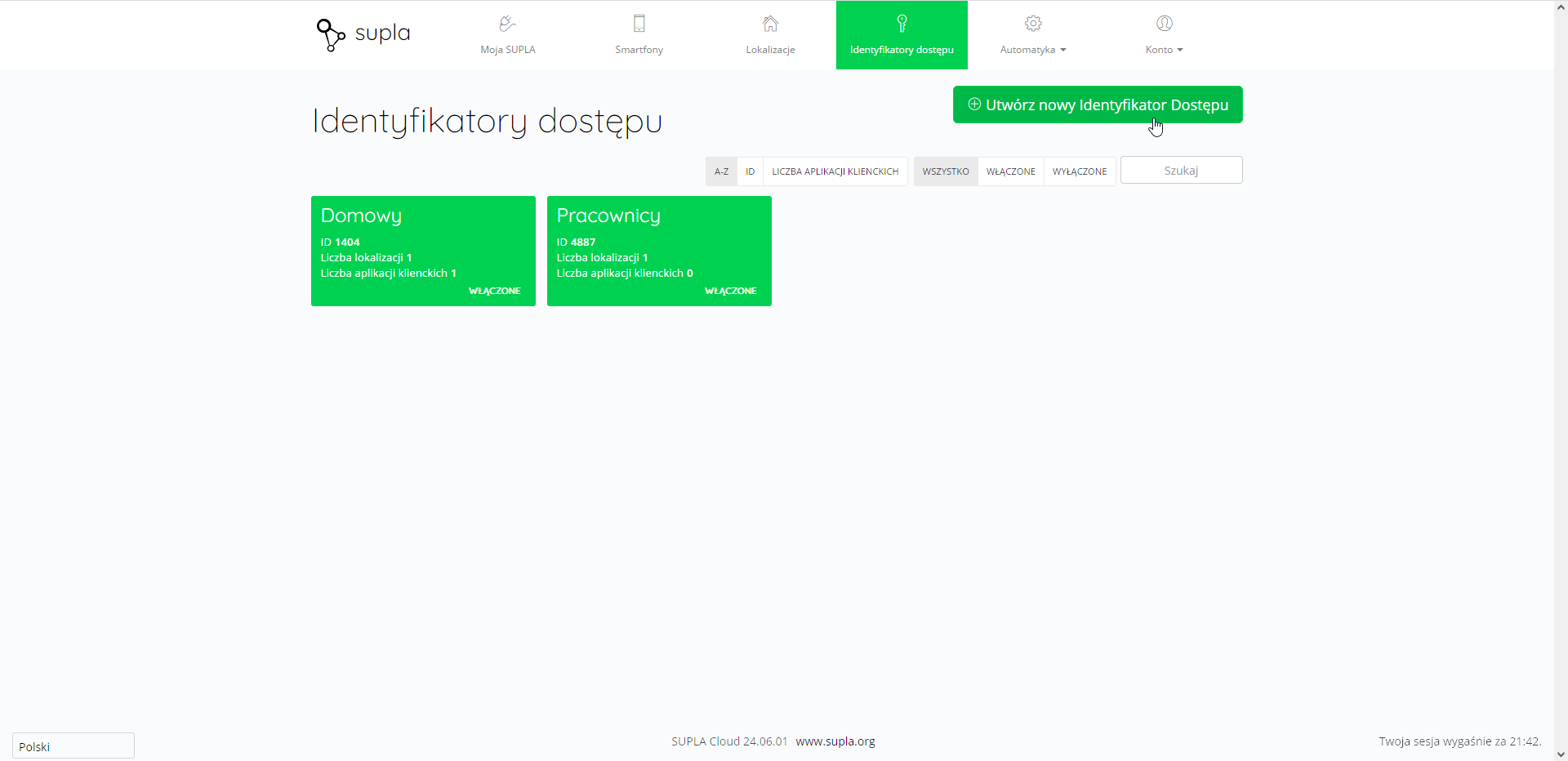Click the Automatyka gear icon

(1033, 24)
